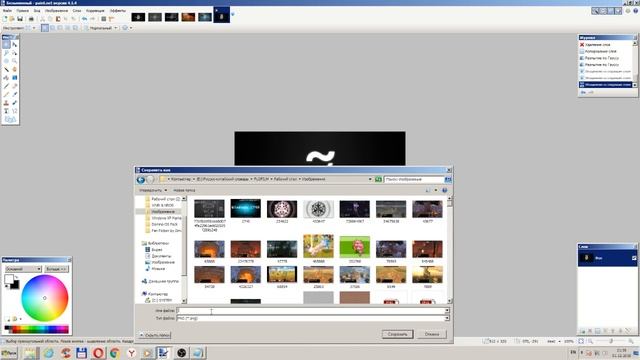Toggle the Replace selection mode button
The width and height of the screenshot is (640, 360).
[45, 28]
